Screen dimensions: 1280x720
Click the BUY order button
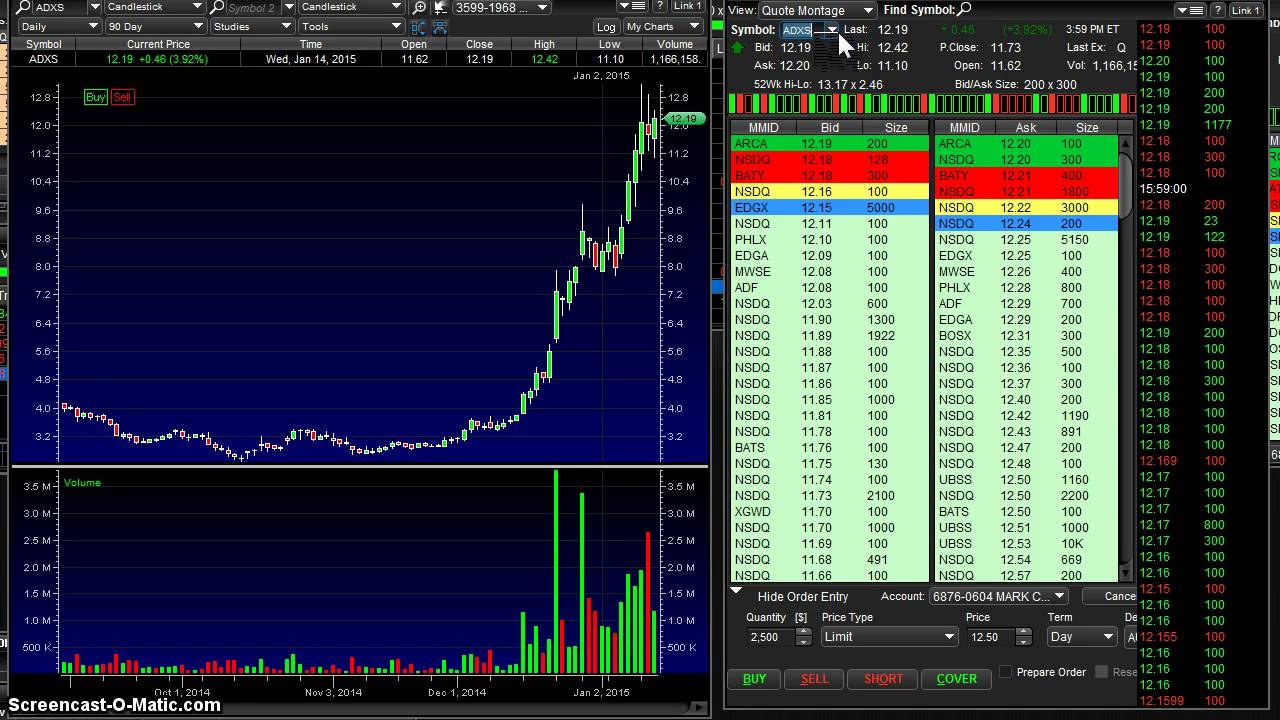pyautogui.click(x=755, y=679)
